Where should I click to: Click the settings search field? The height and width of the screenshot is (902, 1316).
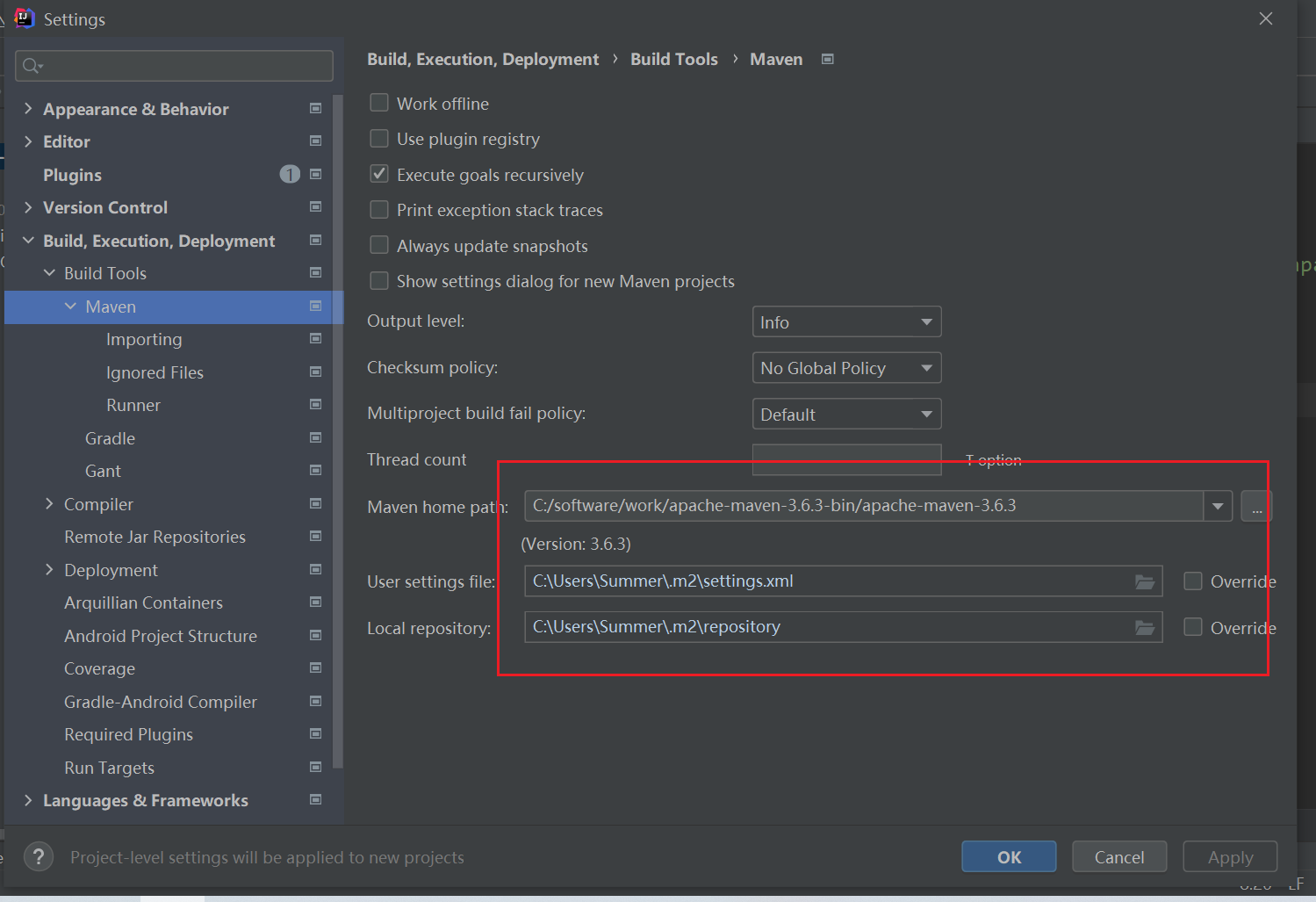[174, 66]
